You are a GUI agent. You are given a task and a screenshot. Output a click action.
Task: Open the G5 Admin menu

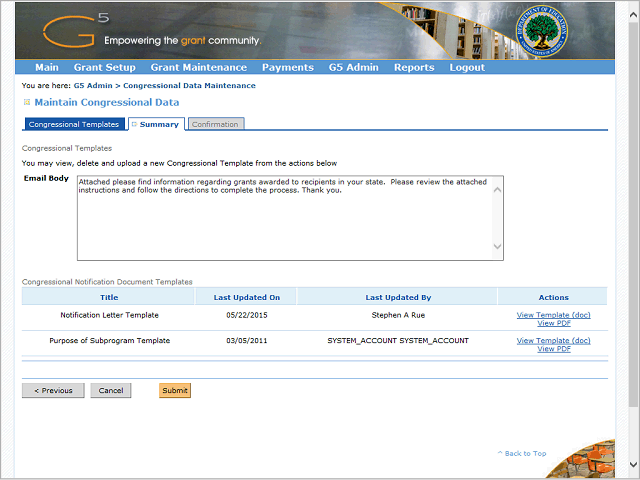pos(353,67)
